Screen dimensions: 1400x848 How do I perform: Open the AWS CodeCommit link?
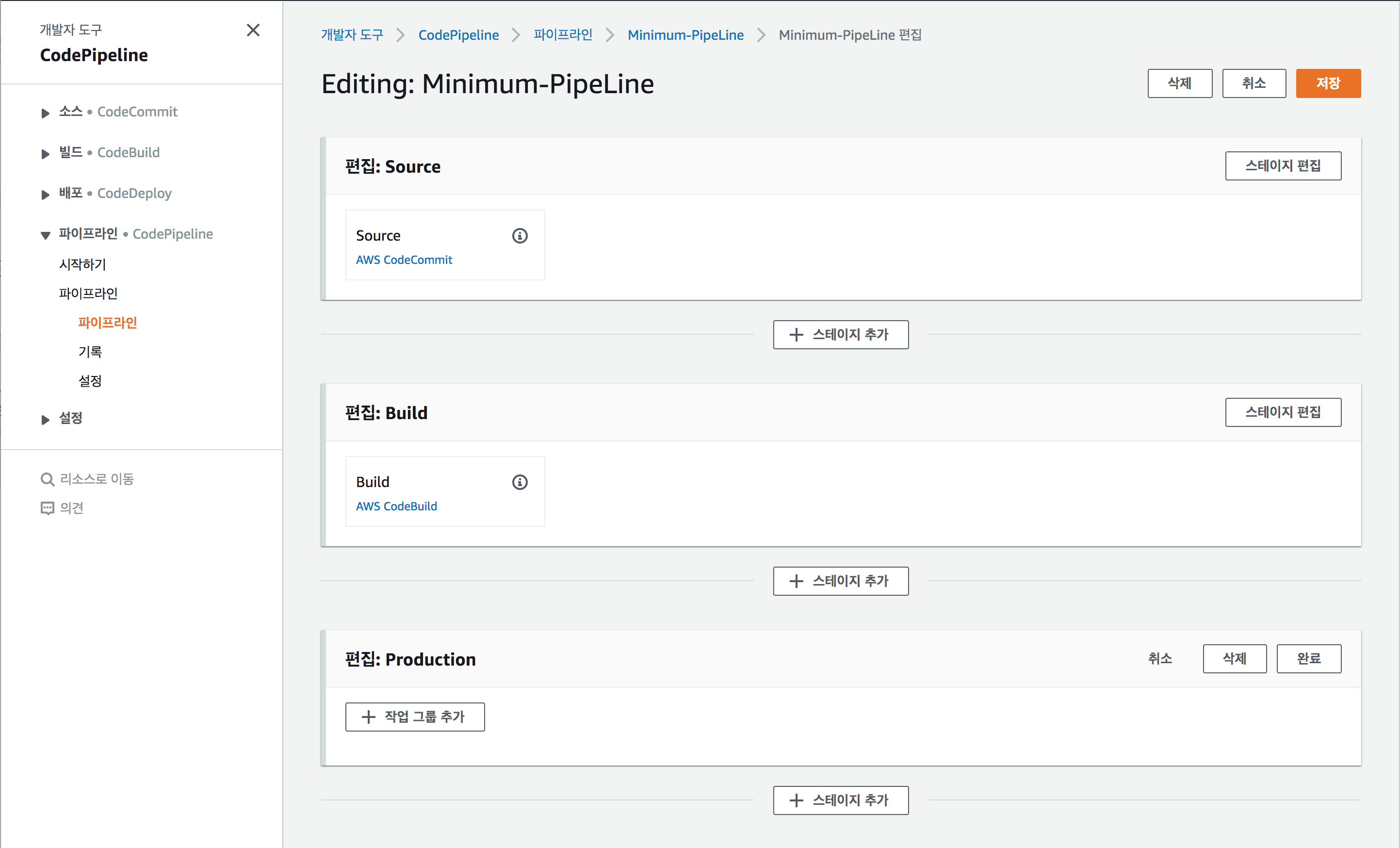pyautogui.click(x=404, y=260)
